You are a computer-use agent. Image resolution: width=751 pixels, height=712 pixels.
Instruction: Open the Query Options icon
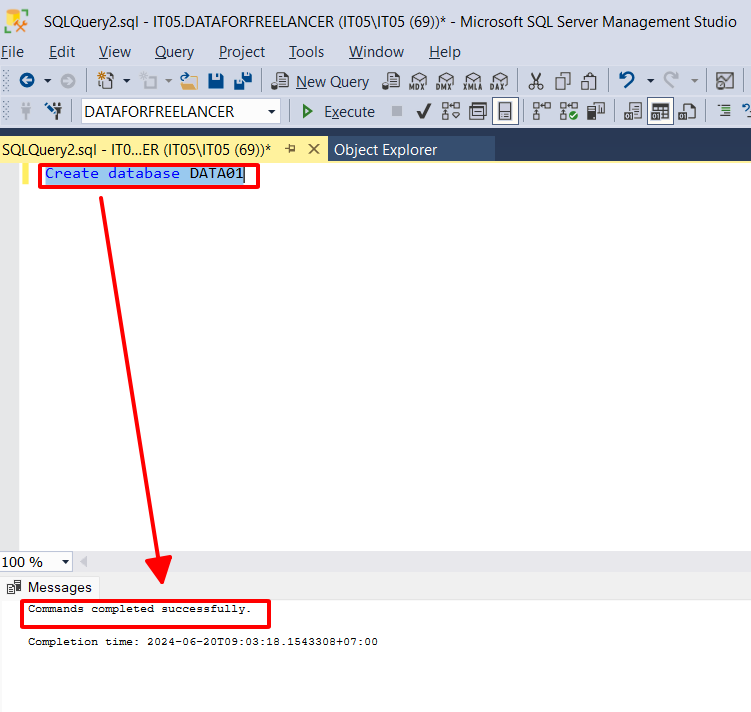[x=478, y=111]
